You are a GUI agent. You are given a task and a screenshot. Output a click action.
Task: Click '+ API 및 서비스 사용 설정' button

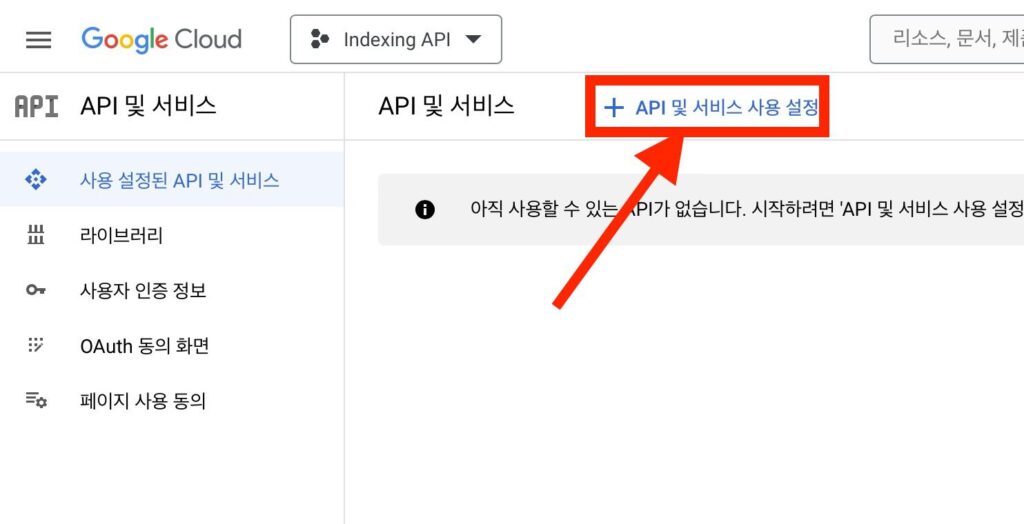pos(711,107)
